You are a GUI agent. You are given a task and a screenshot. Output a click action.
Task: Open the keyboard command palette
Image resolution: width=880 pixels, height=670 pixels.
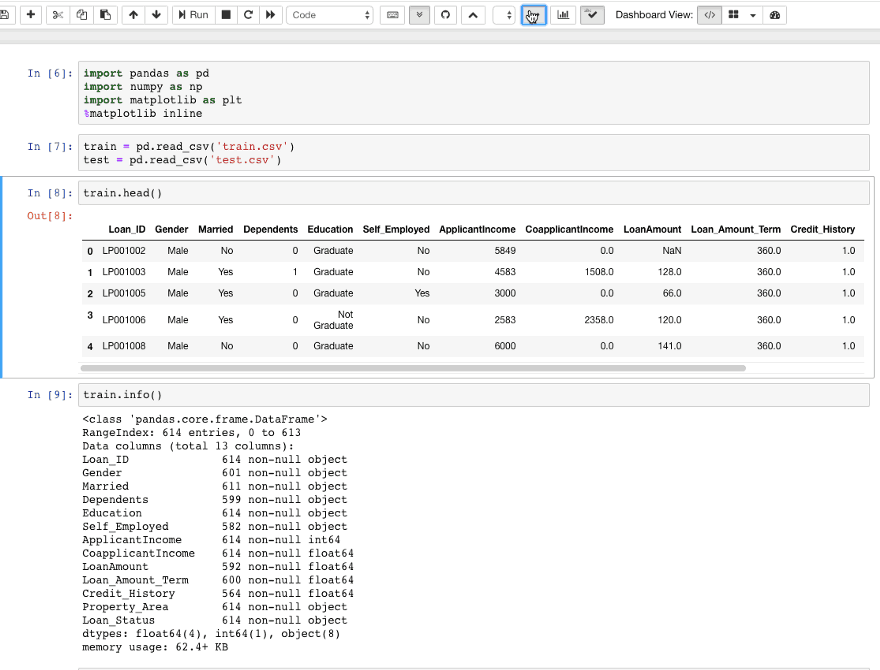(x=393, y=15)
